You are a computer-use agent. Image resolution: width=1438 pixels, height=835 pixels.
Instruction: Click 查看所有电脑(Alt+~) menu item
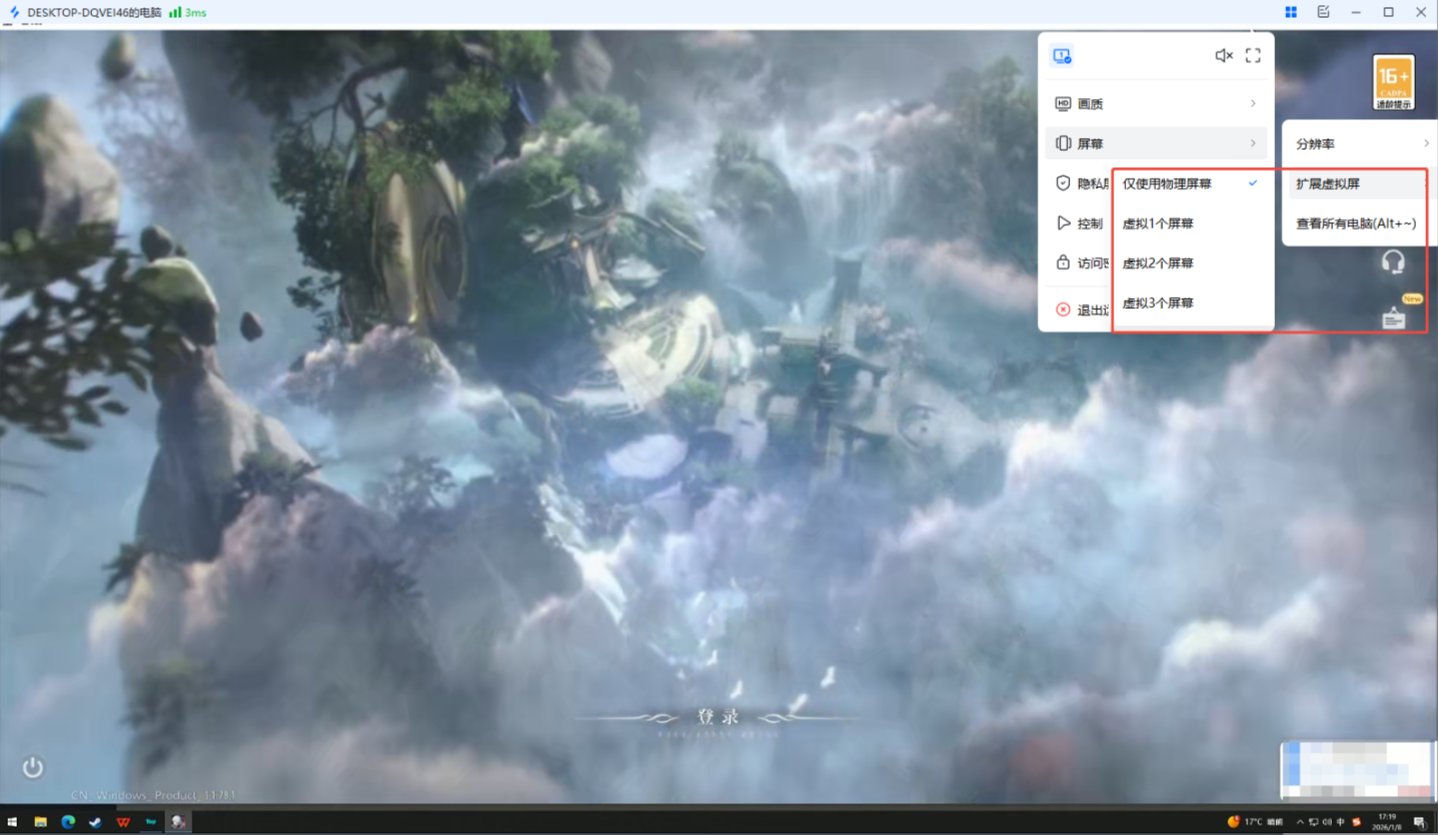1356,224
